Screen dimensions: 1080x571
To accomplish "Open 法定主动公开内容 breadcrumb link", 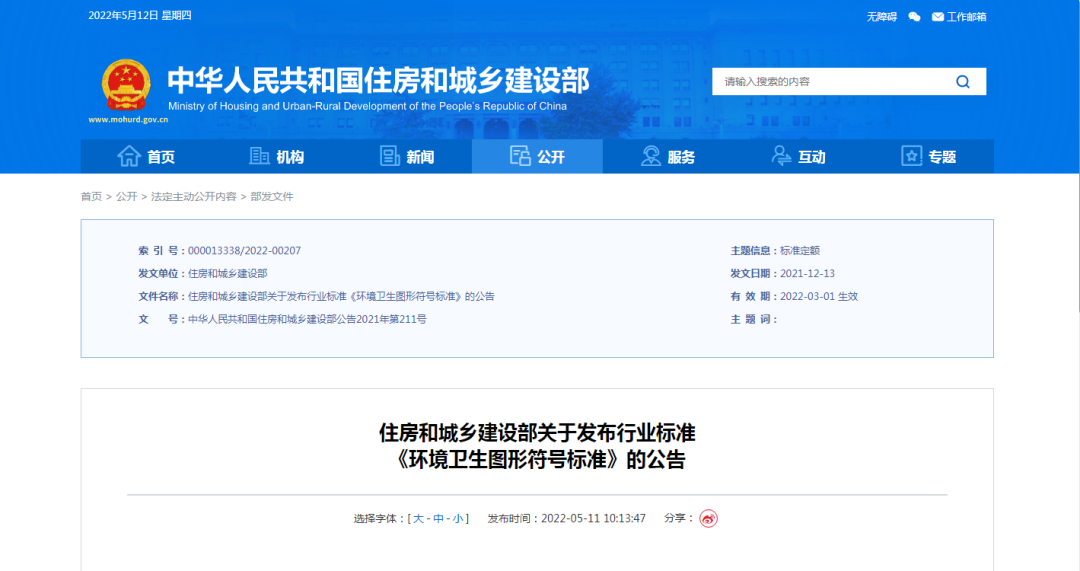I will tap(194, 196).
